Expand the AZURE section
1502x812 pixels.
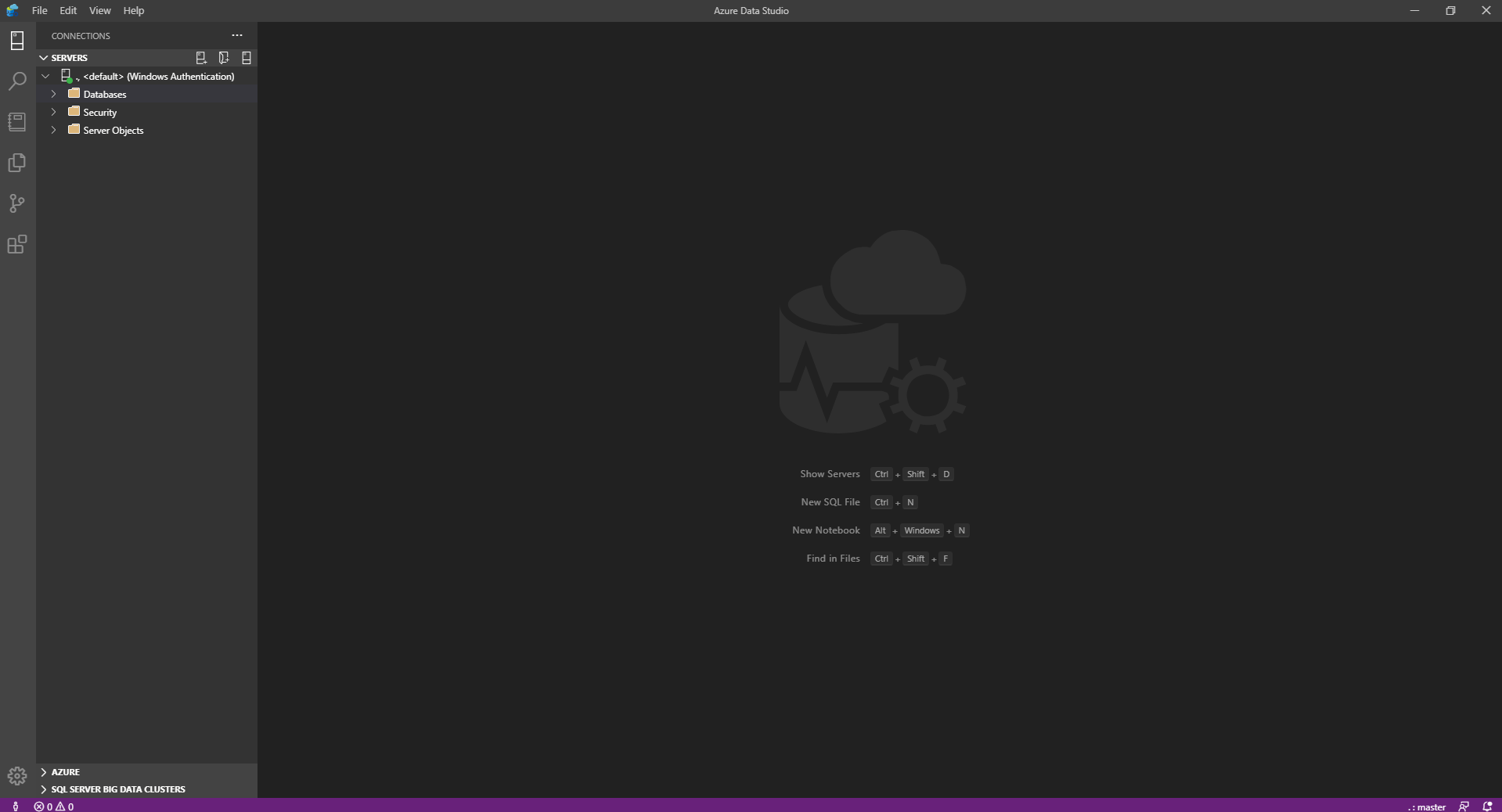point(44,772)
